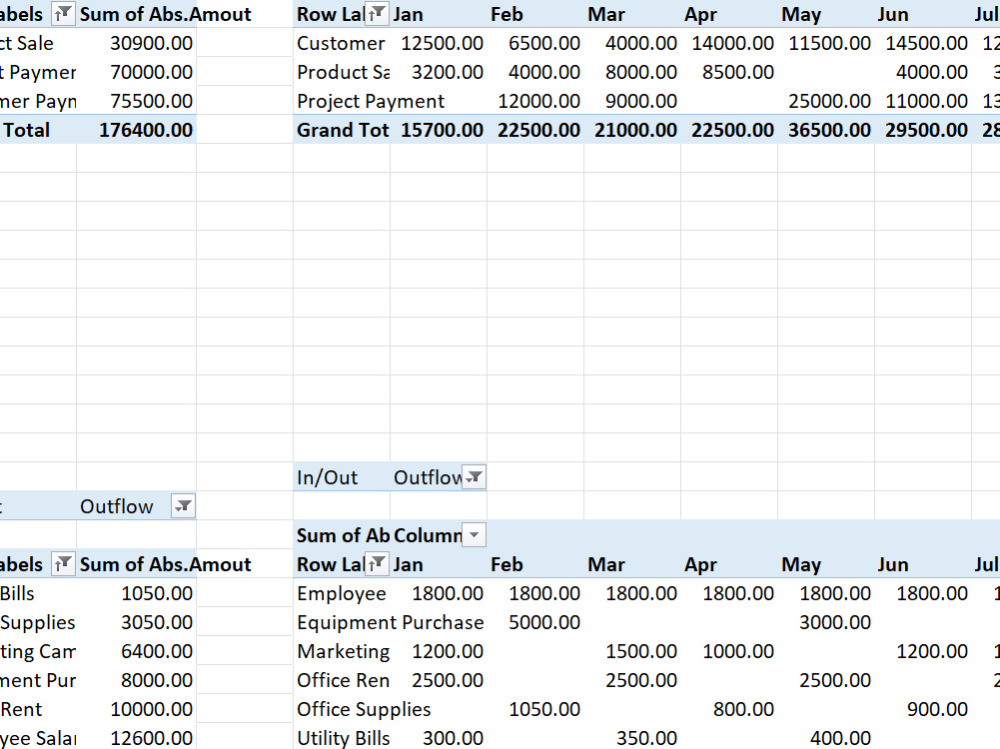Select Customer February value 6500.00
1000x749 pixels.
(536, 43)
